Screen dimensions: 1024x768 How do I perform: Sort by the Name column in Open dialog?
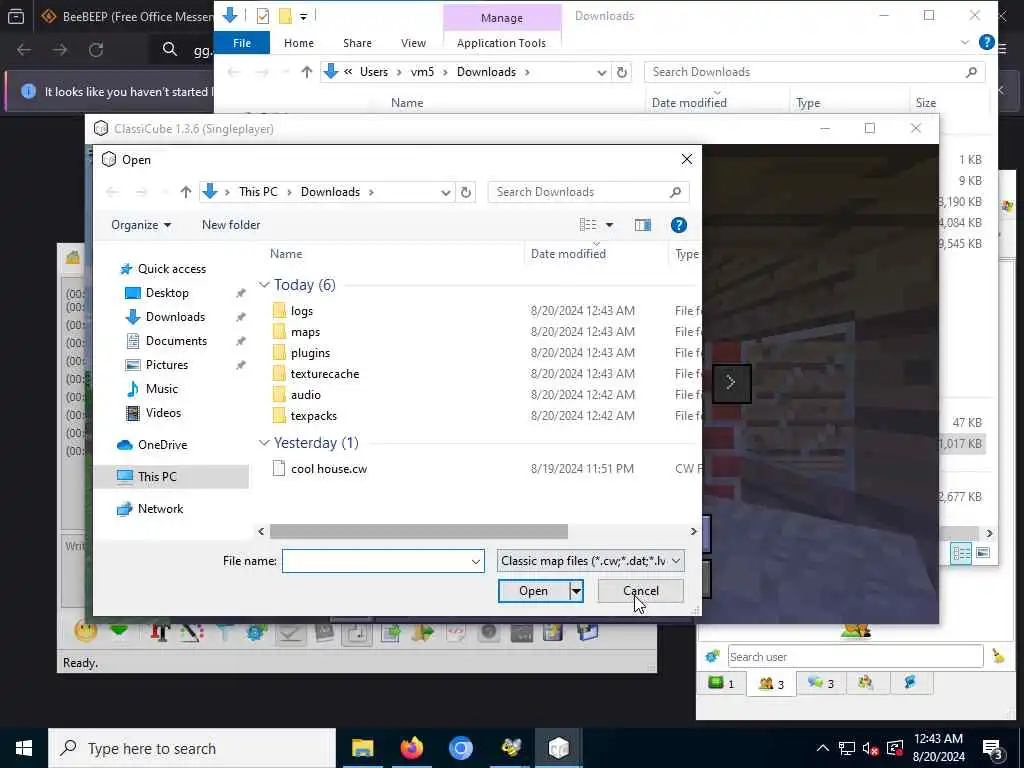(285, 254)
